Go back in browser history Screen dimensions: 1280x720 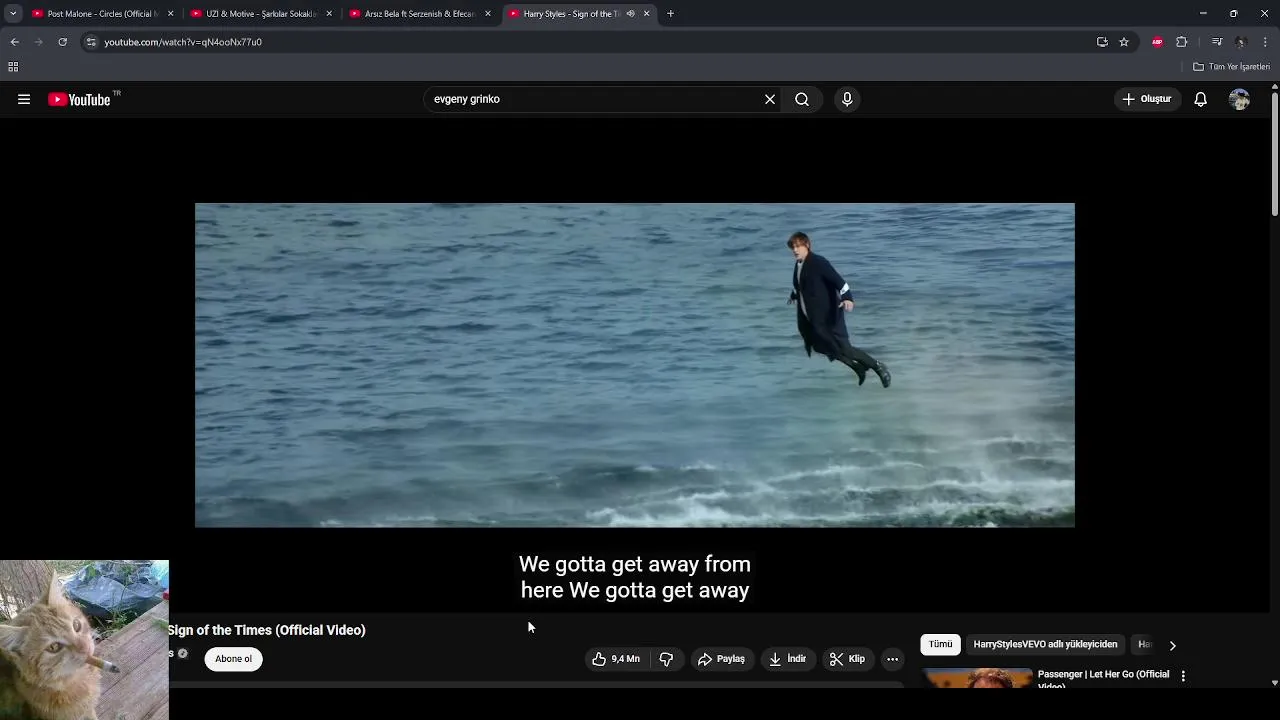click(x=14, y=42)
